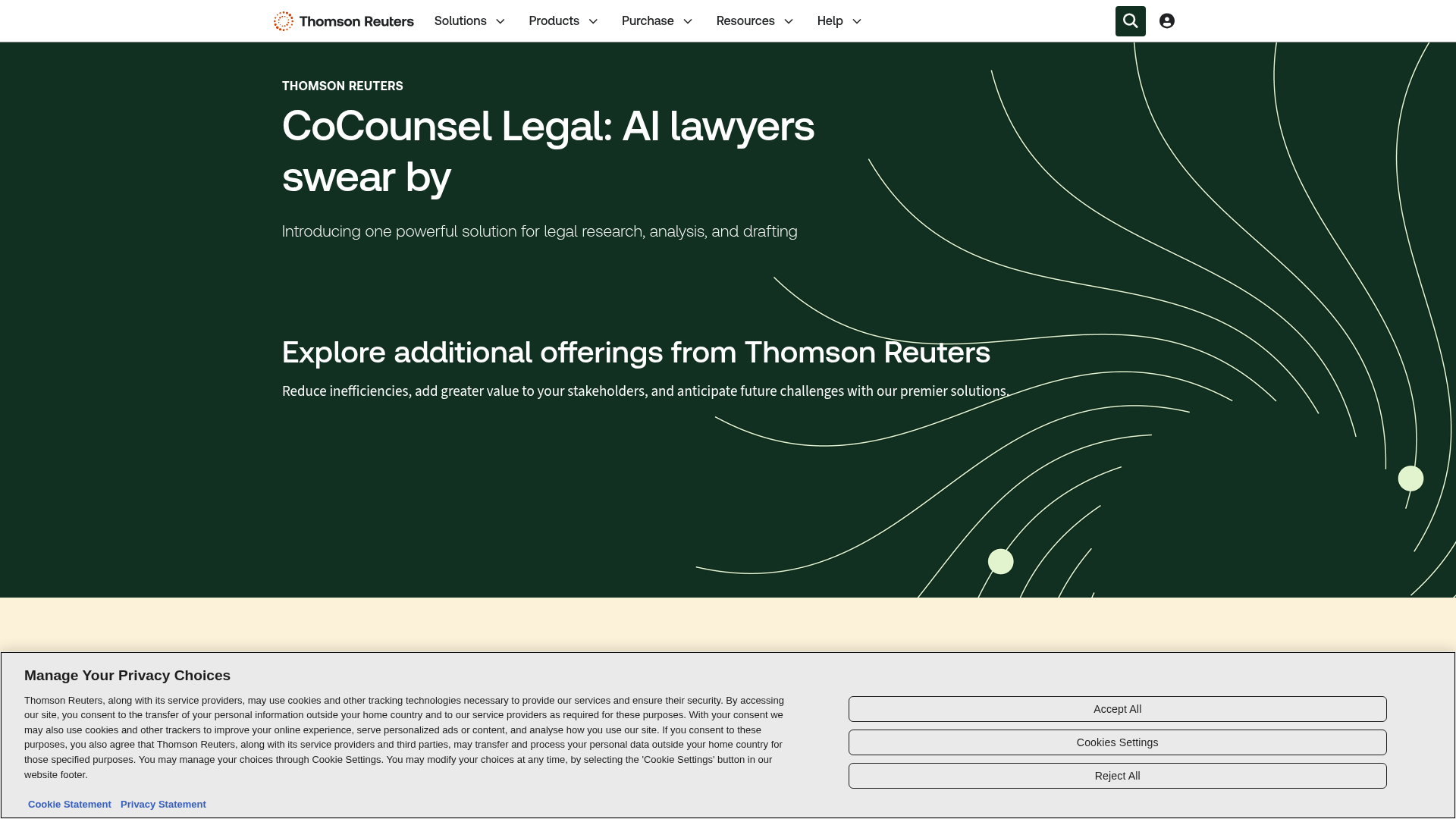Click 'Manage Your Privacy Choices' heading
The height and width of the screenshot is (819, 1456).
(x=127, y=676)
